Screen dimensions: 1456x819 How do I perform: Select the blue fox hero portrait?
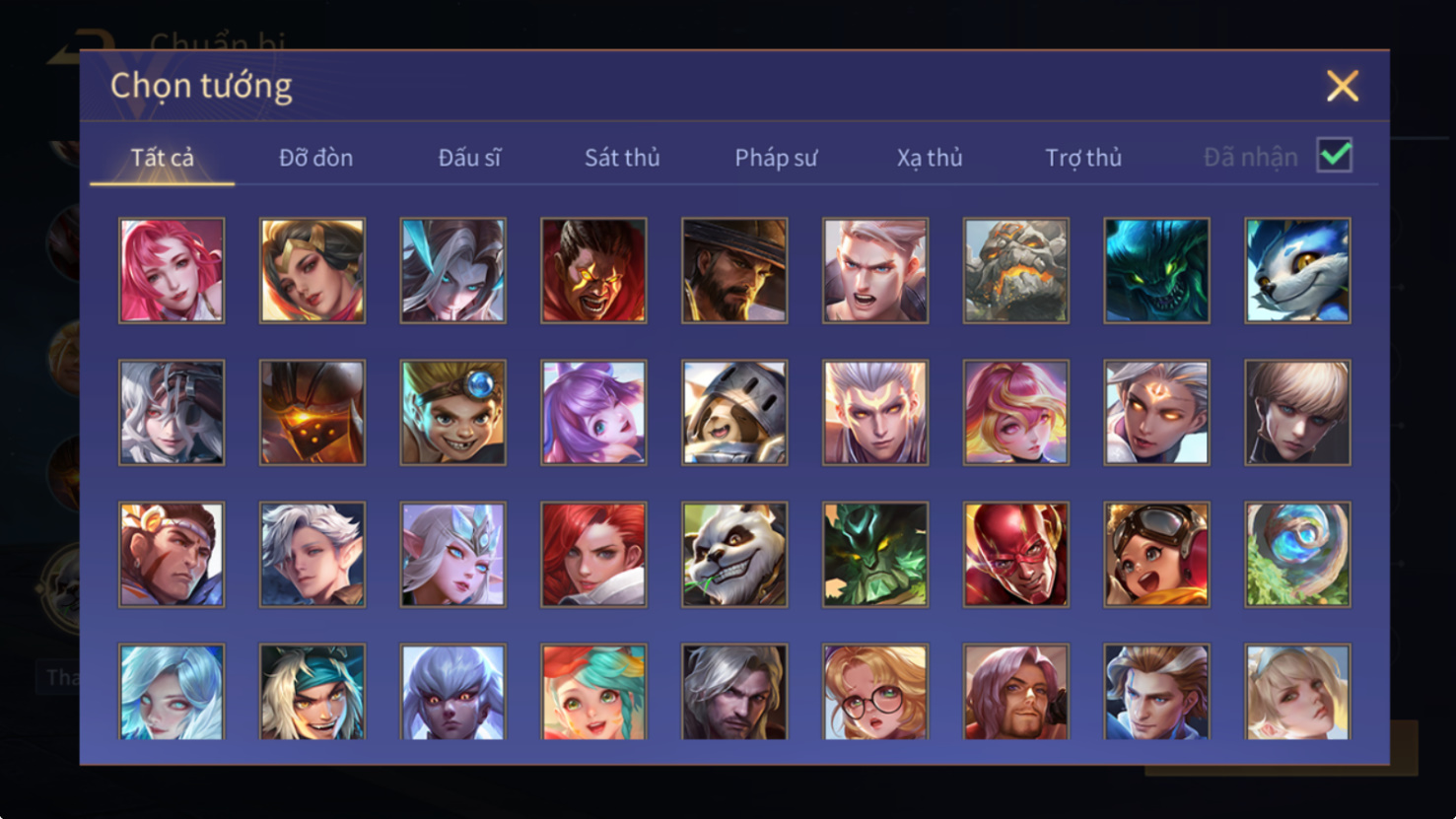click(1297, 271)
